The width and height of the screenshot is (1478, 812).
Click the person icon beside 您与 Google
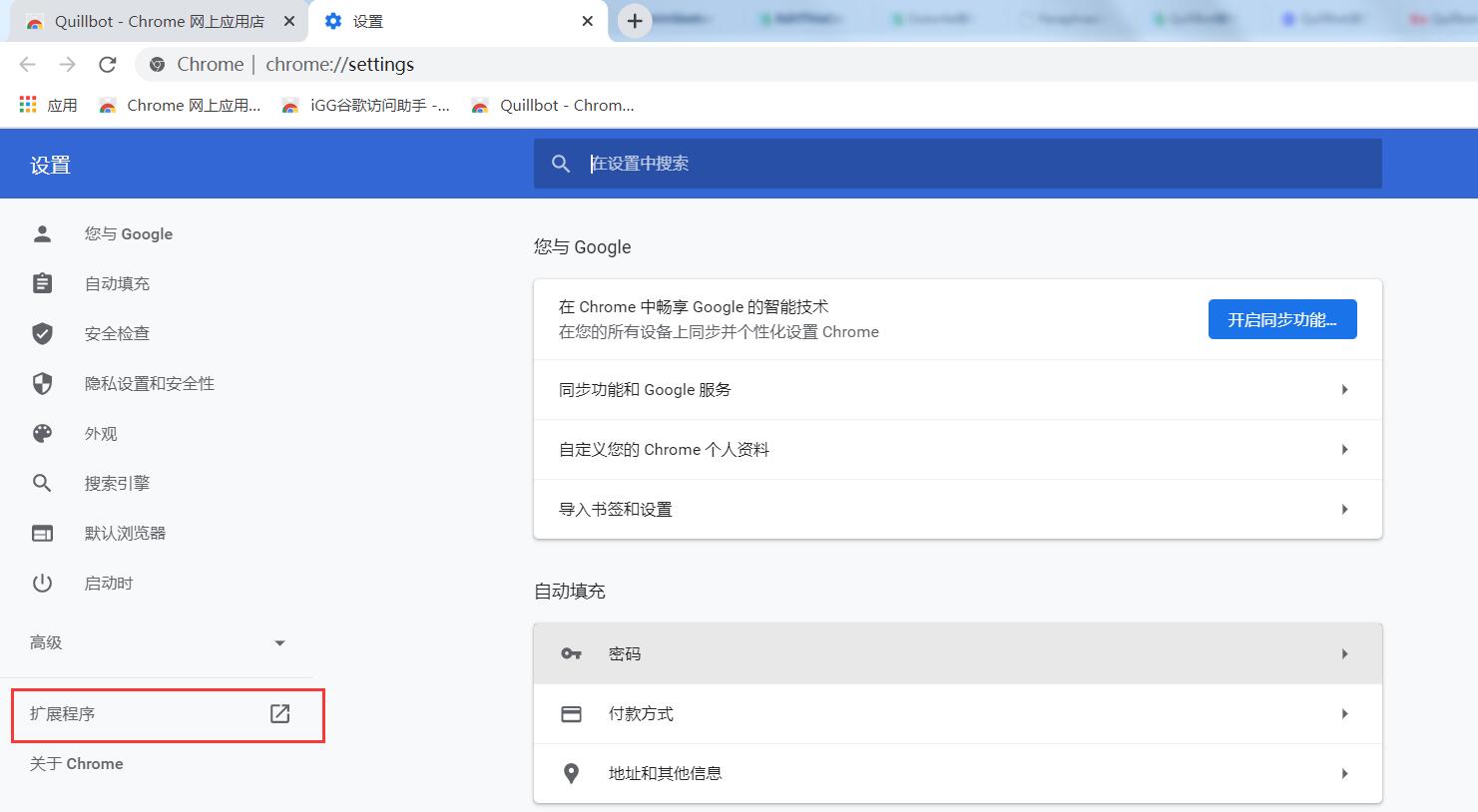tap(42, 233)
